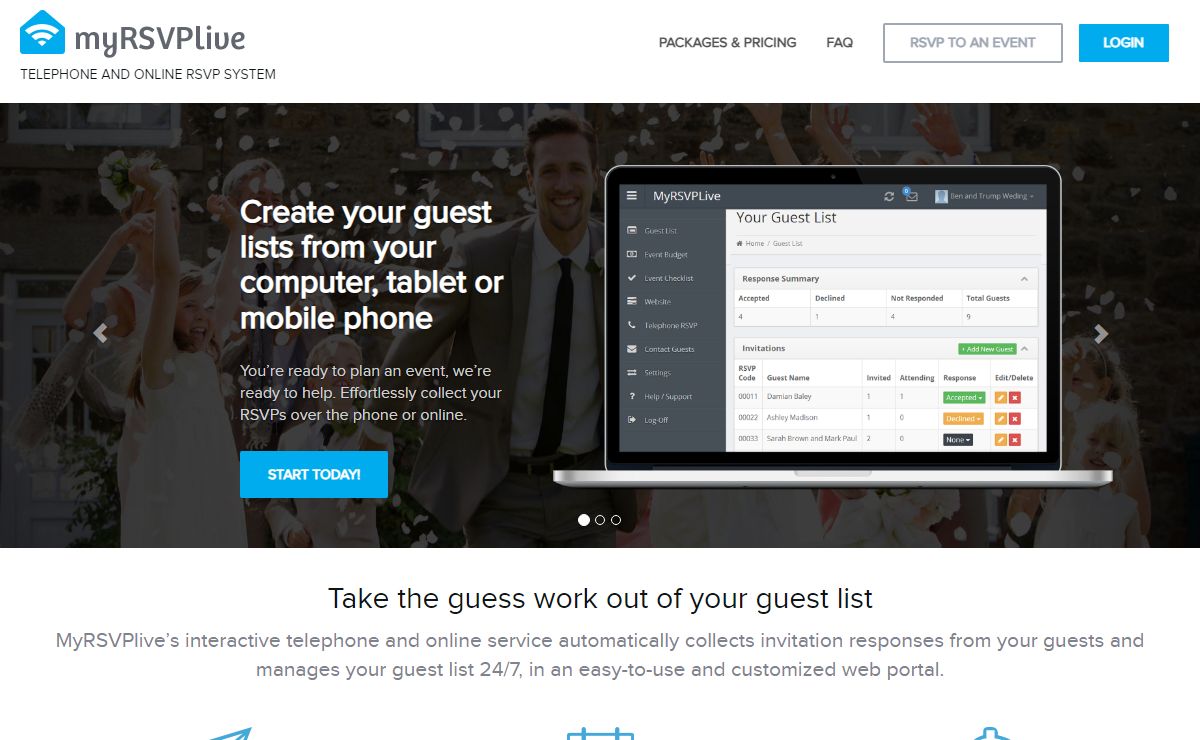Open Packages & Pricing menu item
1200x740 pixels.
click(x=727, y=43)
